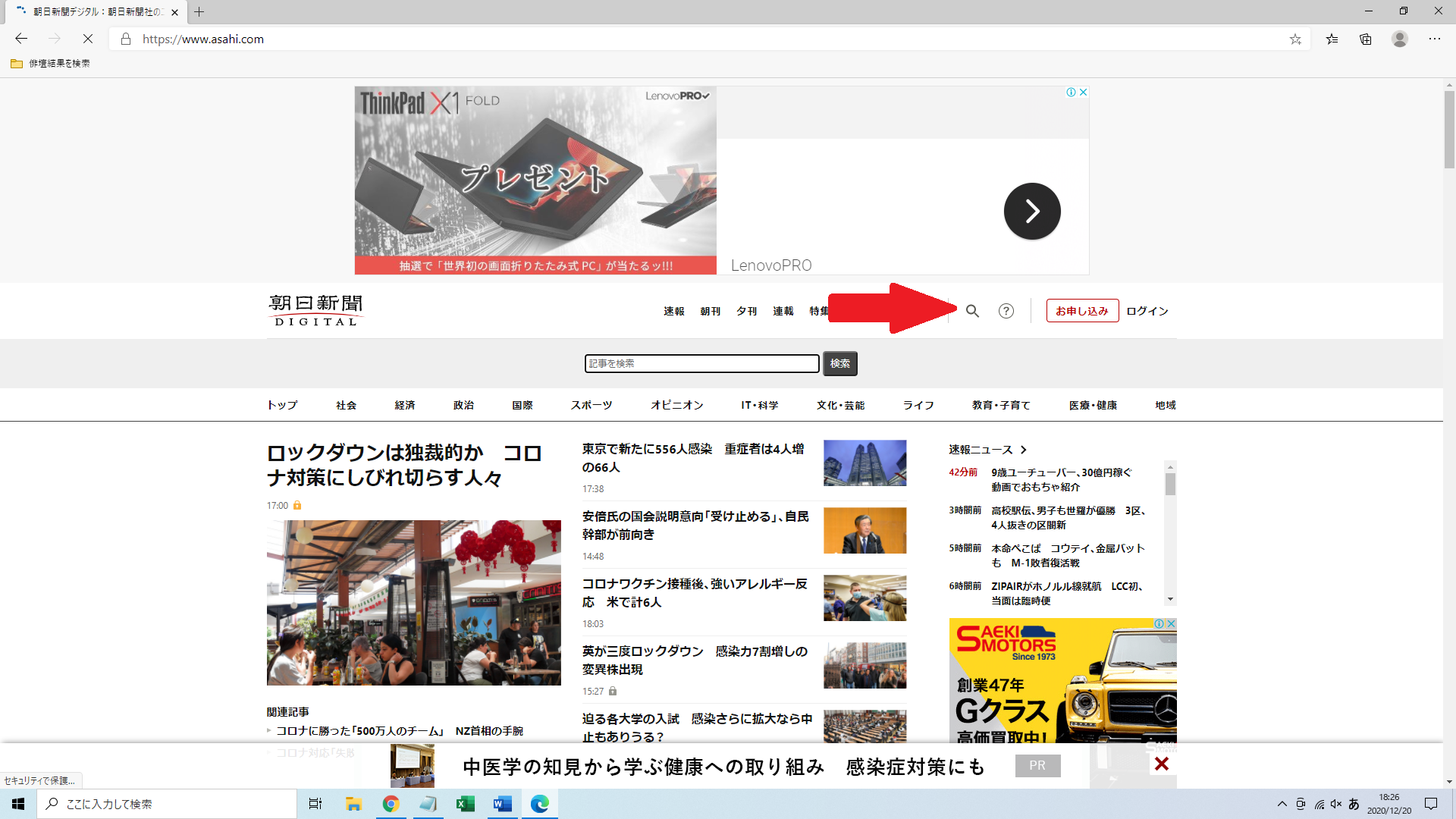Click the magnifying glass search icon
The image size is (1456, 819).
tap(972, 311)
